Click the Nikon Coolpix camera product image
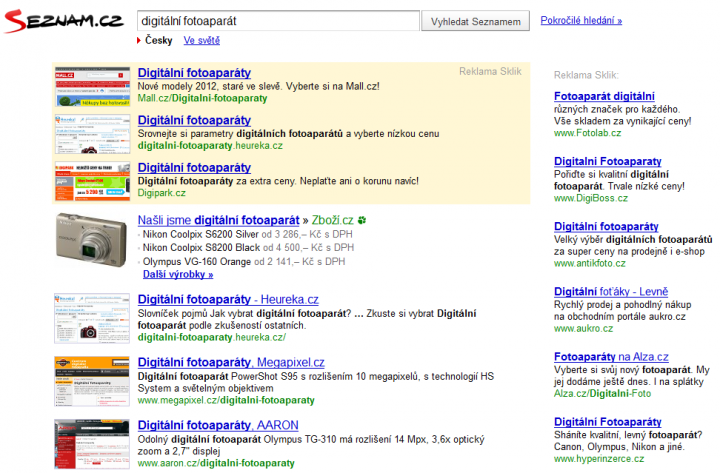The height and width of the screenshot is (473, 720). (x=91, y=240)
